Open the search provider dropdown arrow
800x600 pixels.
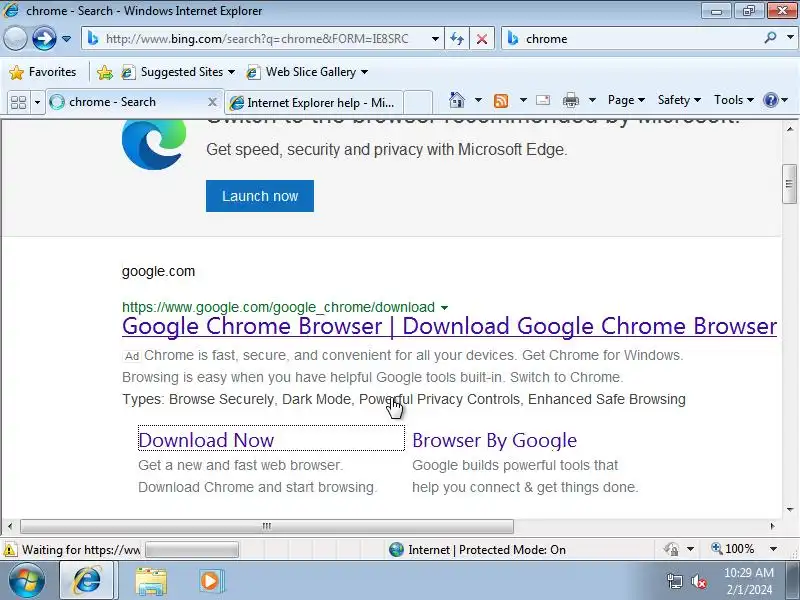pos(790,38)
